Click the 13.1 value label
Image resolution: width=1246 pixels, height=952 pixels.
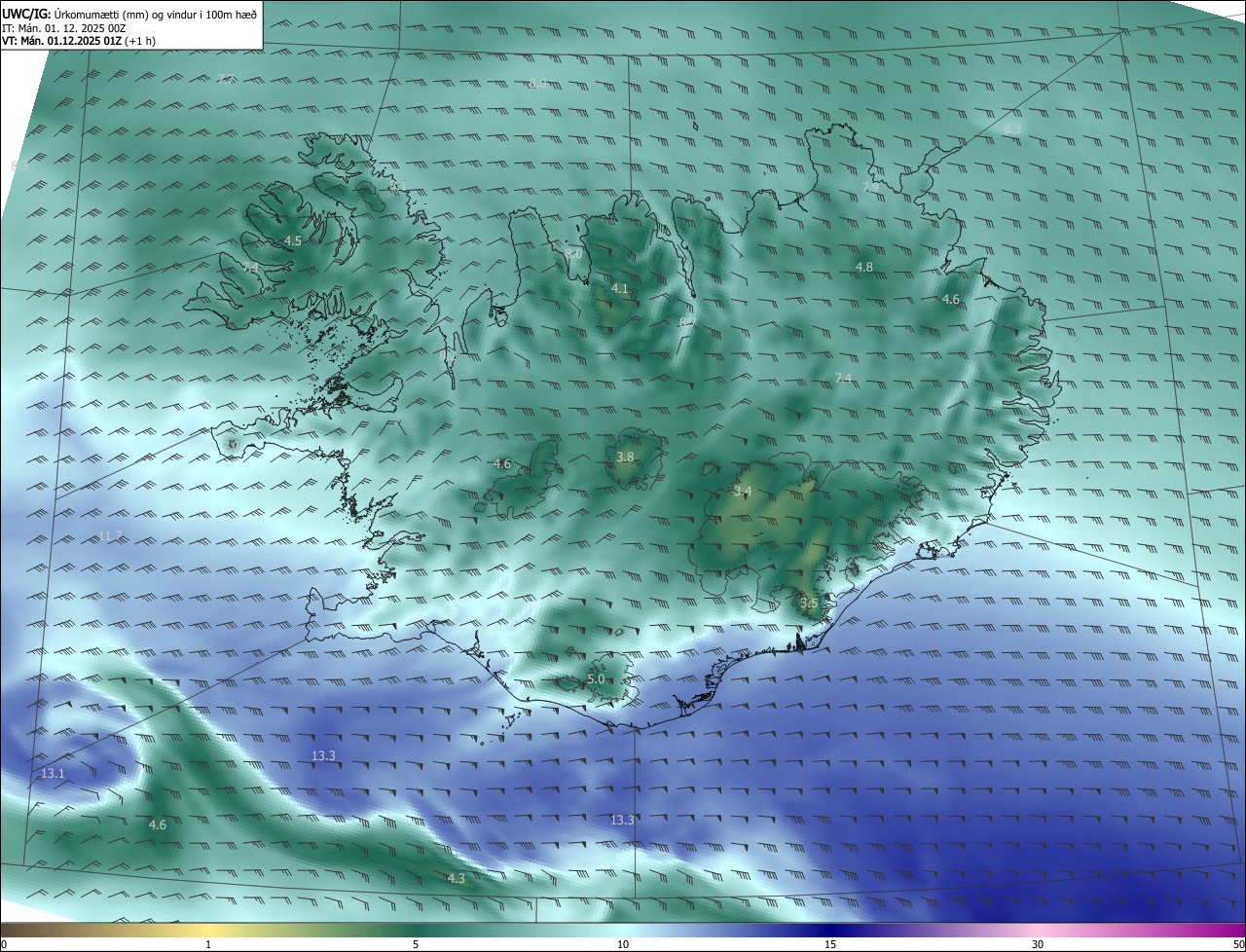point(53,774)
